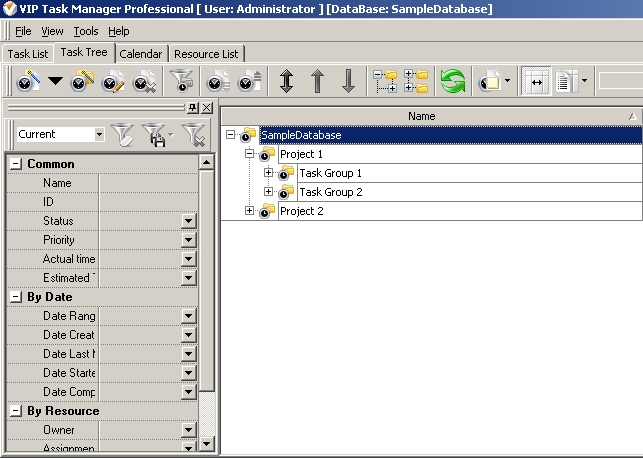This screenshot has width=643, height=458.
Task: Pin the filter panel with pushpin button
Action: click(x=192, y=108)
